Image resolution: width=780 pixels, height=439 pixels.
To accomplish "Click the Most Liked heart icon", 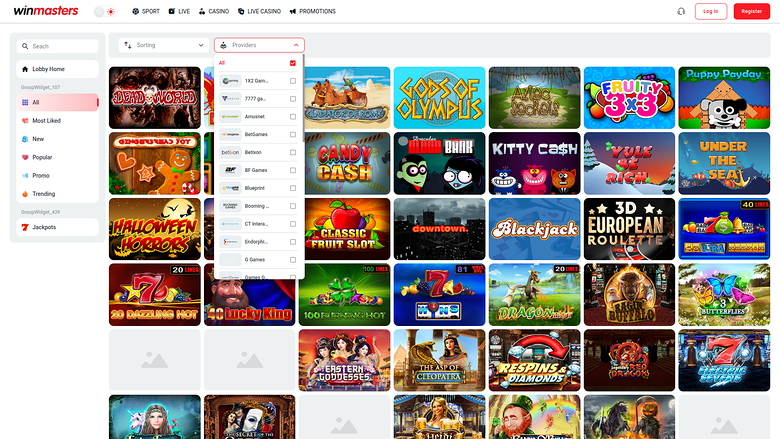I will tap(25, 121).
